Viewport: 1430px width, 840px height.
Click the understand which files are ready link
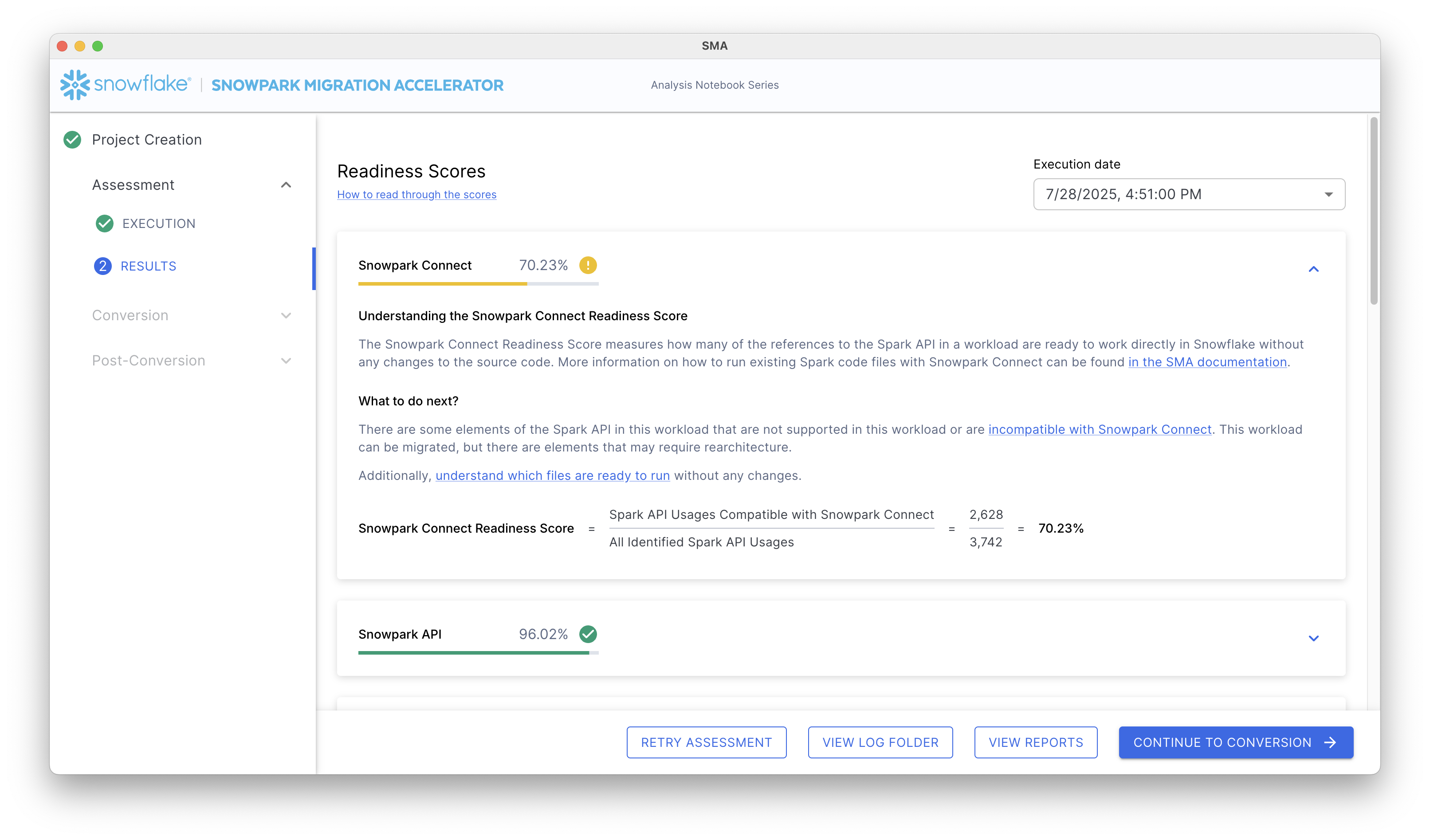tap(552, 475)
